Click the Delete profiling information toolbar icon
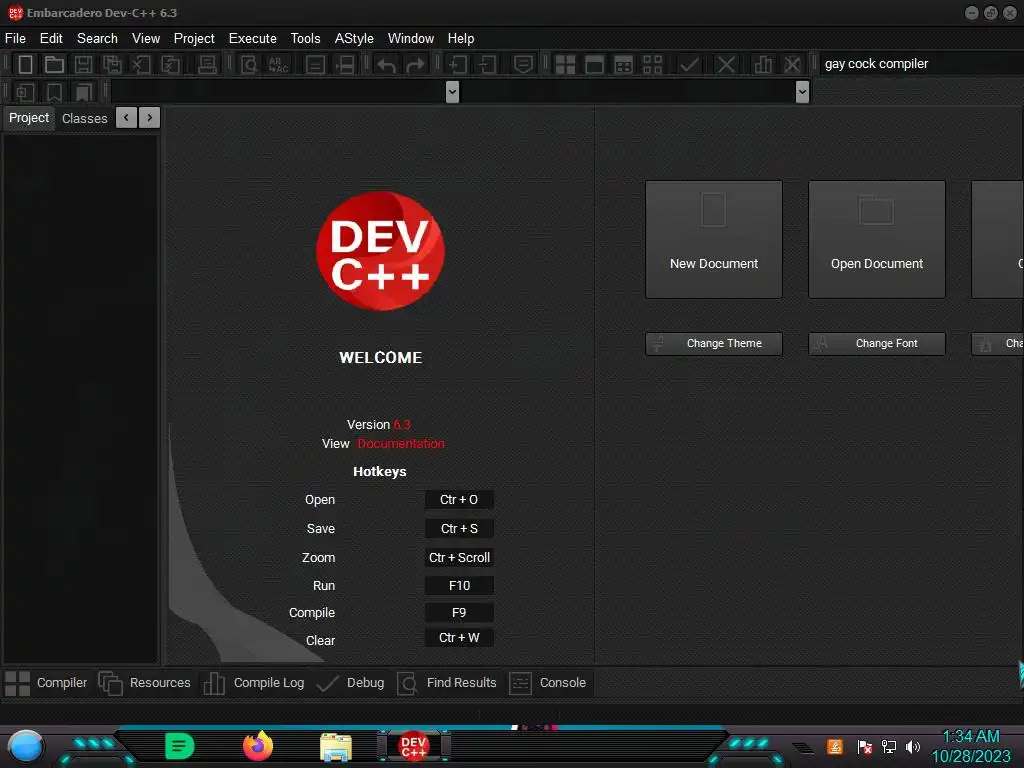The image size is (1024, 768). tap(792, 64)
